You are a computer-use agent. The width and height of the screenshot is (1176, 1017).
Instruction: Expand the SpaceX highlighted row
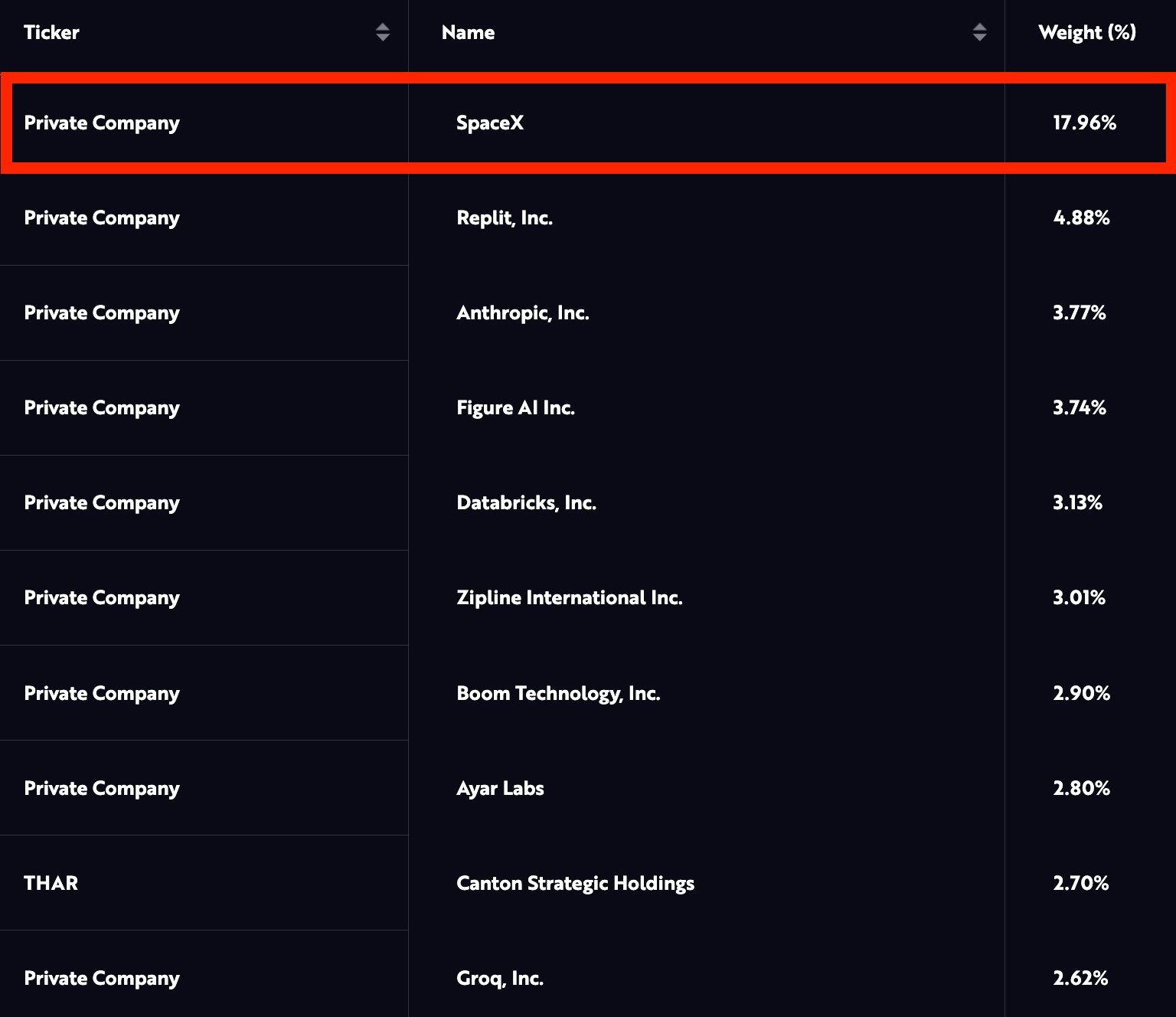[x=490, y=123]
